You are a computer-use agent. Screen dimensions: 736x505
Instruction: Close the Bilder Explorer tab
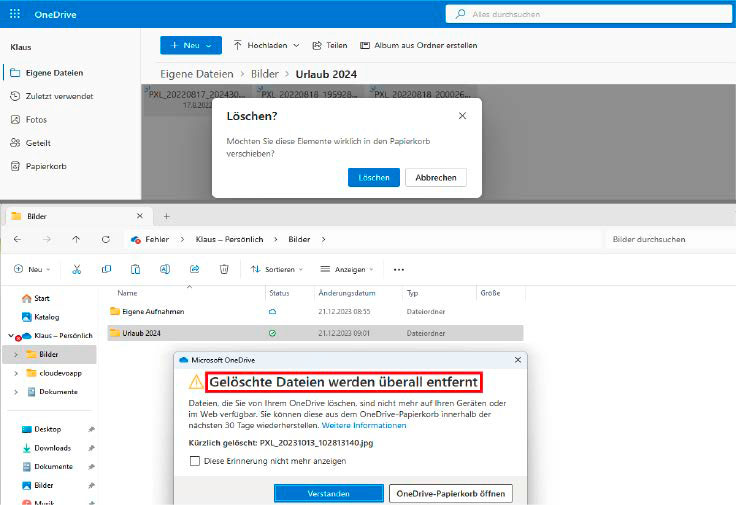tap(139, 216)
